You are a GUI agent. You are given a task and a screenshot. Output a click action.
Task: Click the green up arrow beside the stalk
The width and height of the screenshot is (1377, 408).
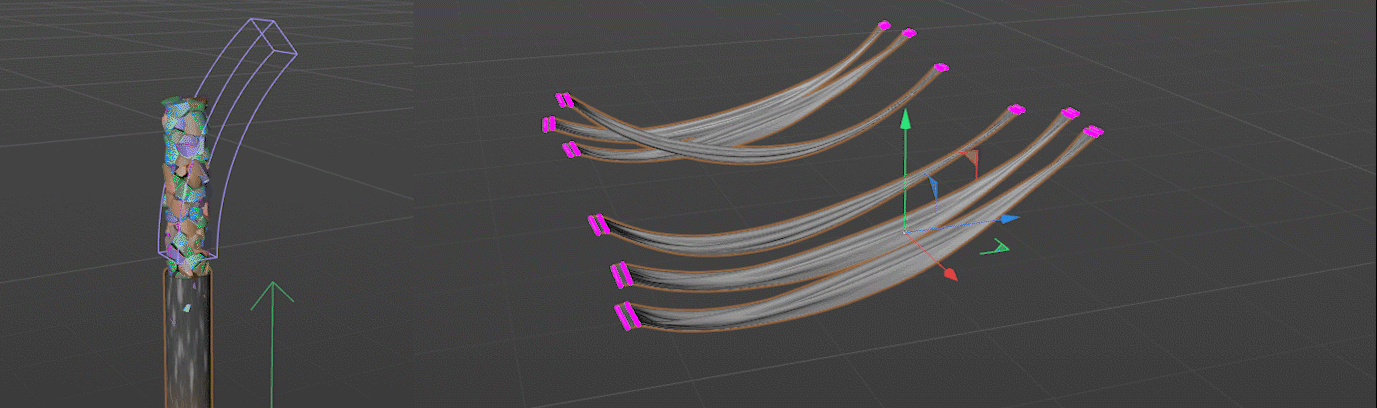(x=271, y=344)
